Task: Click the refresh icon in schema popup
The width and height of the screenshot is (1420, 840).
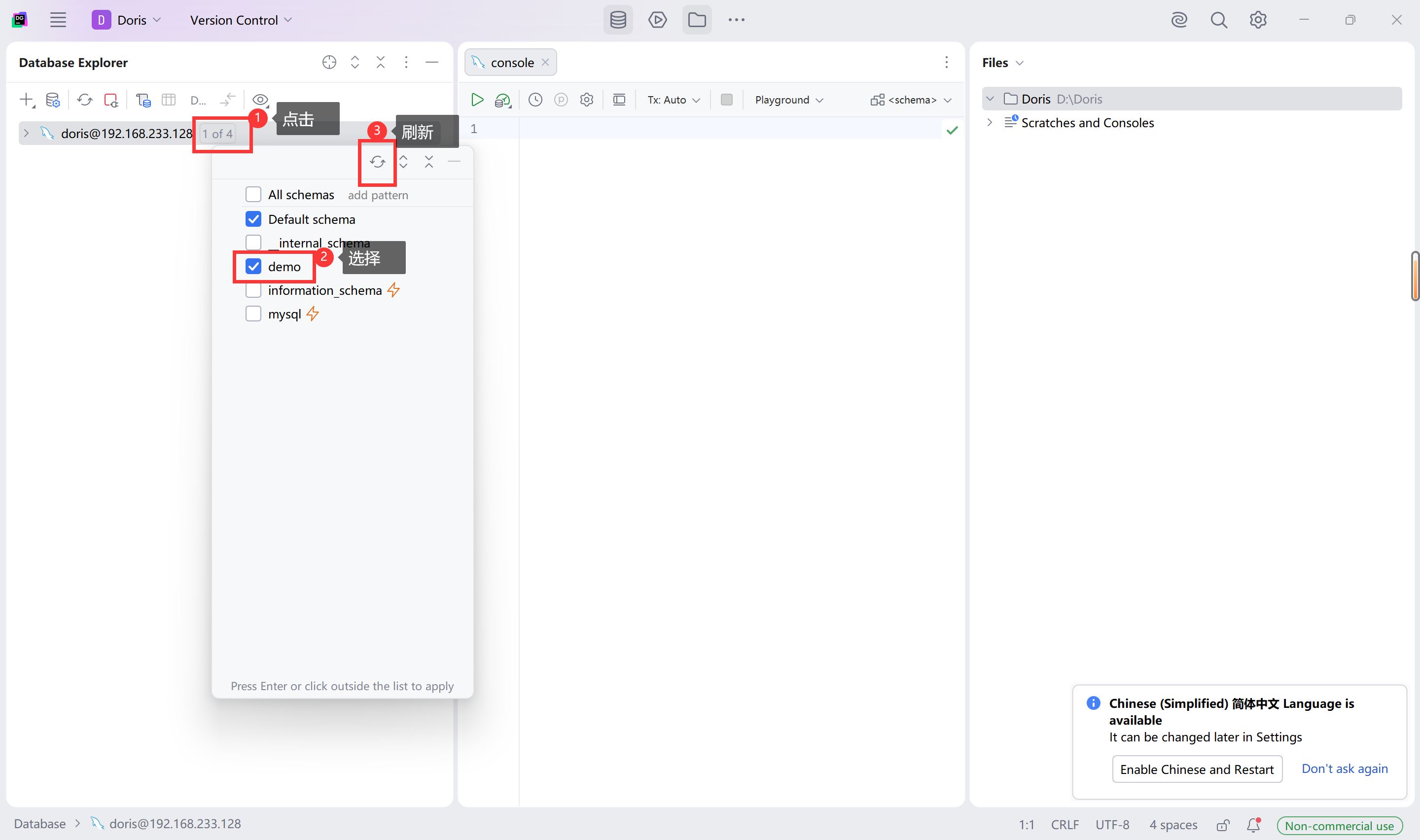Action: 378,163
